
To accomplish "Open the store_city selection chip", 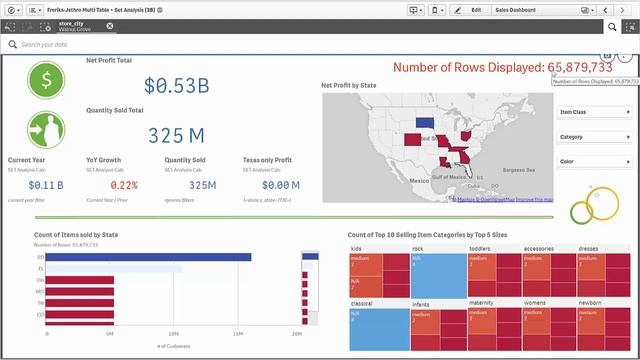I will coord(80,27).
